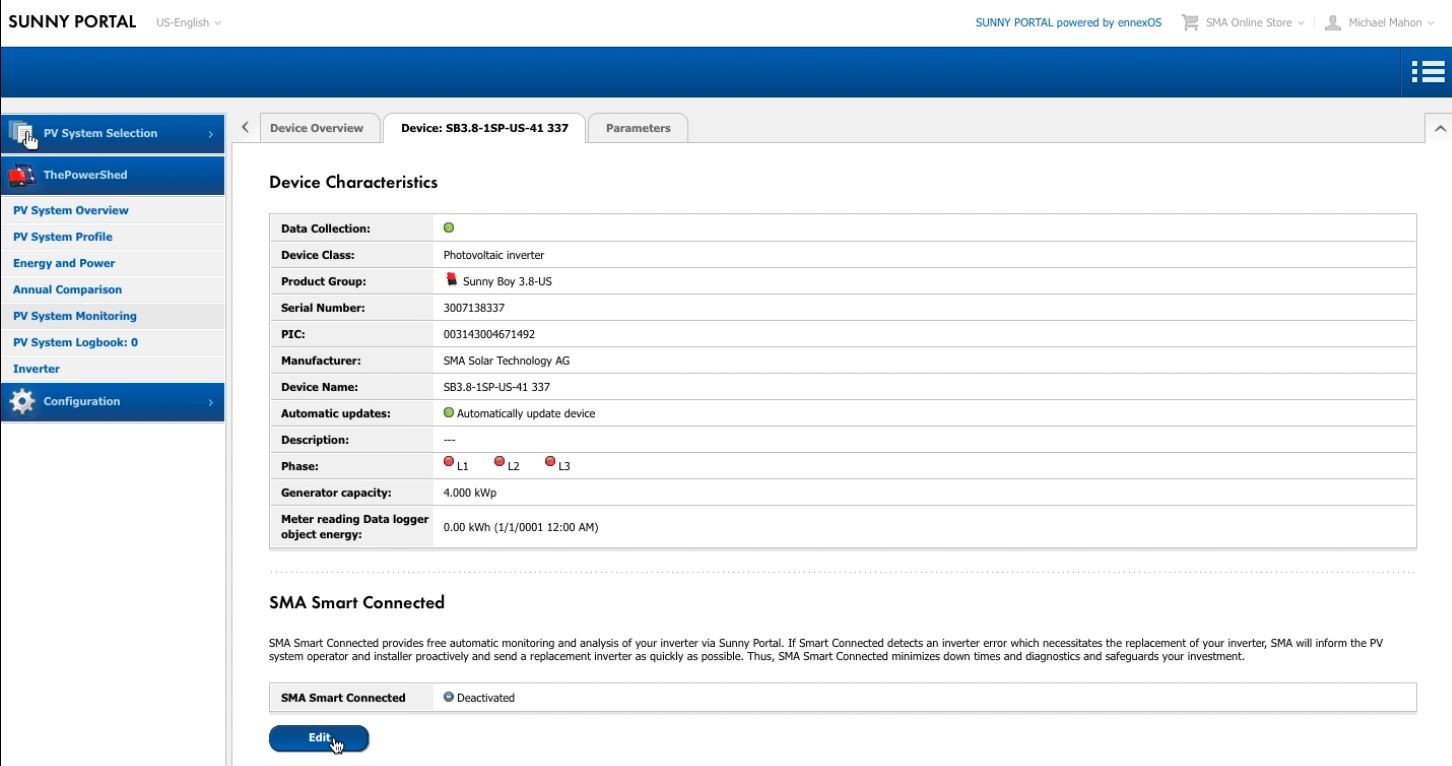This screenshot has width=1452, height=766.
Task: Click the Deactivated status icon
Action: pos(449,697)
